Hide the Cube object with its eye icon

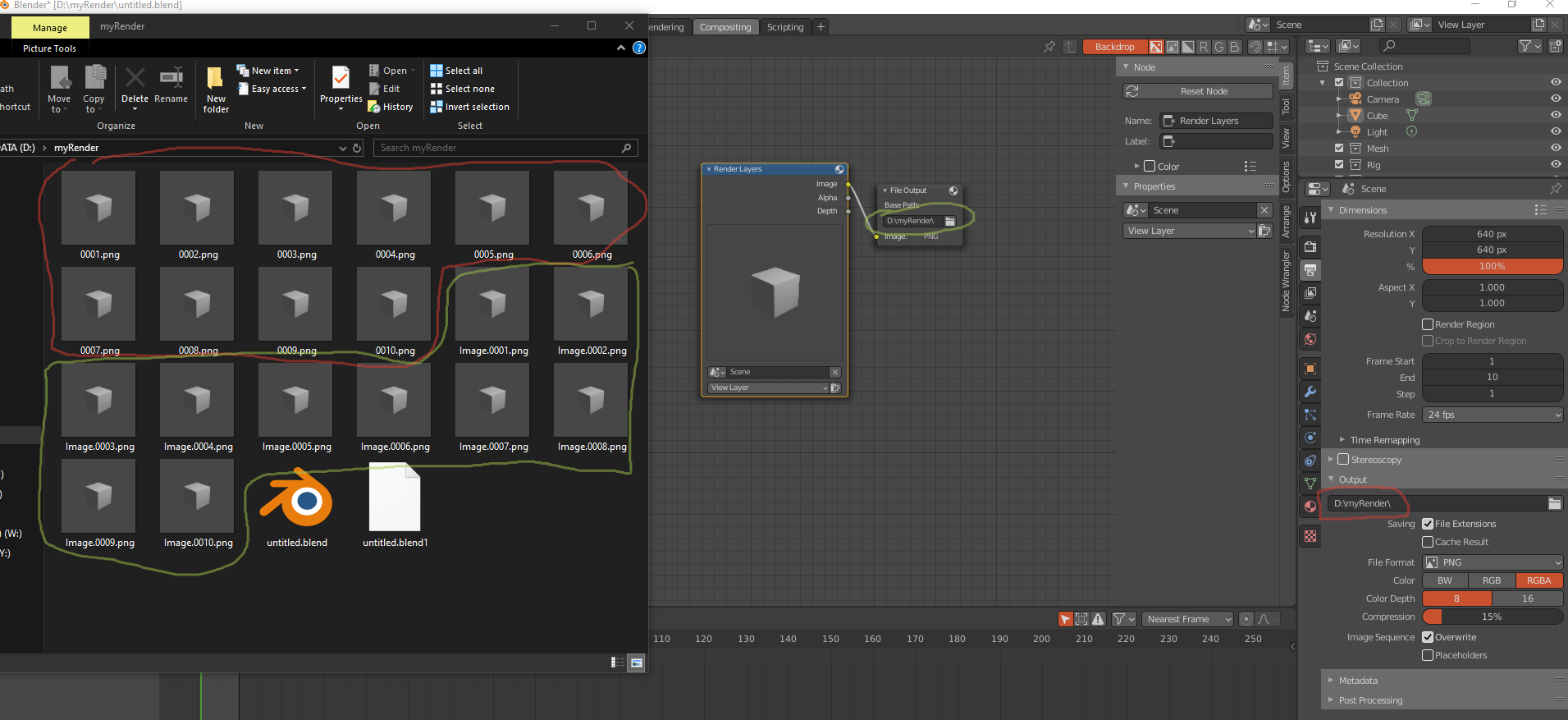(x=1556, y=115)
